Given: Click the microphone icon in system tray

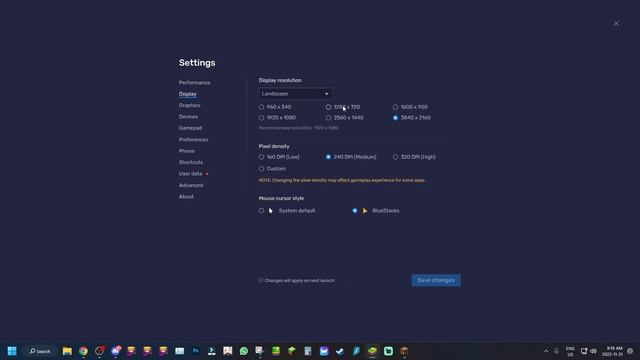Looking at the screenshot, I should 556,351.
